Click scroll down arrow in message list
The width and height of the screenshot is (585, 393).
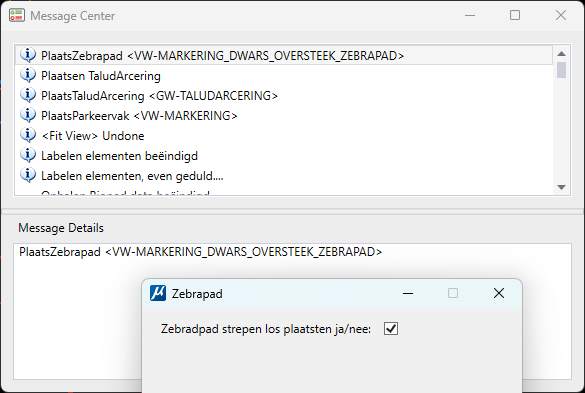pyautogui.click(x=561, y=187)
